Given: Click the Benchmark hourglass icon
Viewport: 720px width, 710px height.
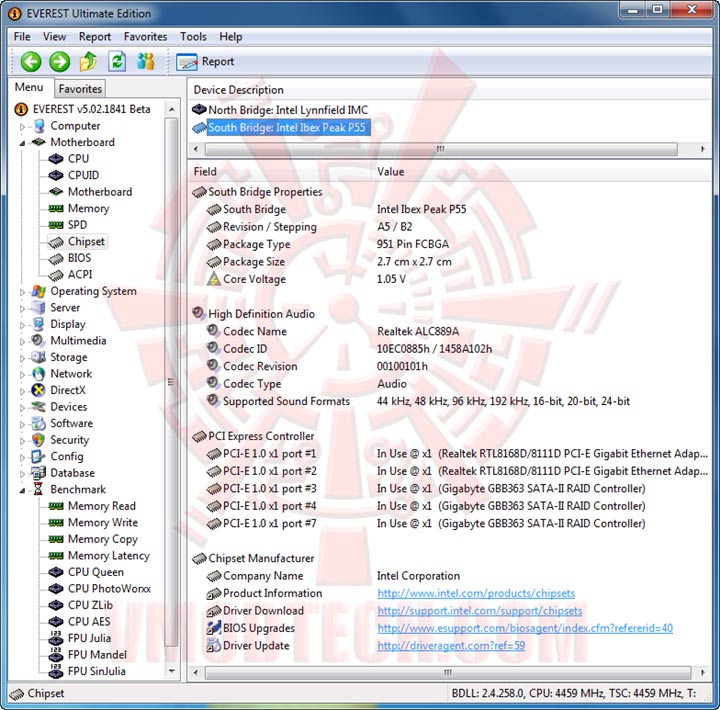Looking at the screenshot, I should click(x=38, y=490).
